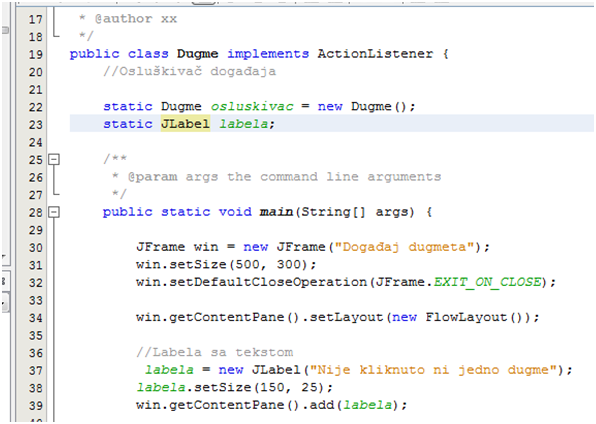Click the class name Dugme in class declaration
Screen dimensions: 596x424
(197, 54)
